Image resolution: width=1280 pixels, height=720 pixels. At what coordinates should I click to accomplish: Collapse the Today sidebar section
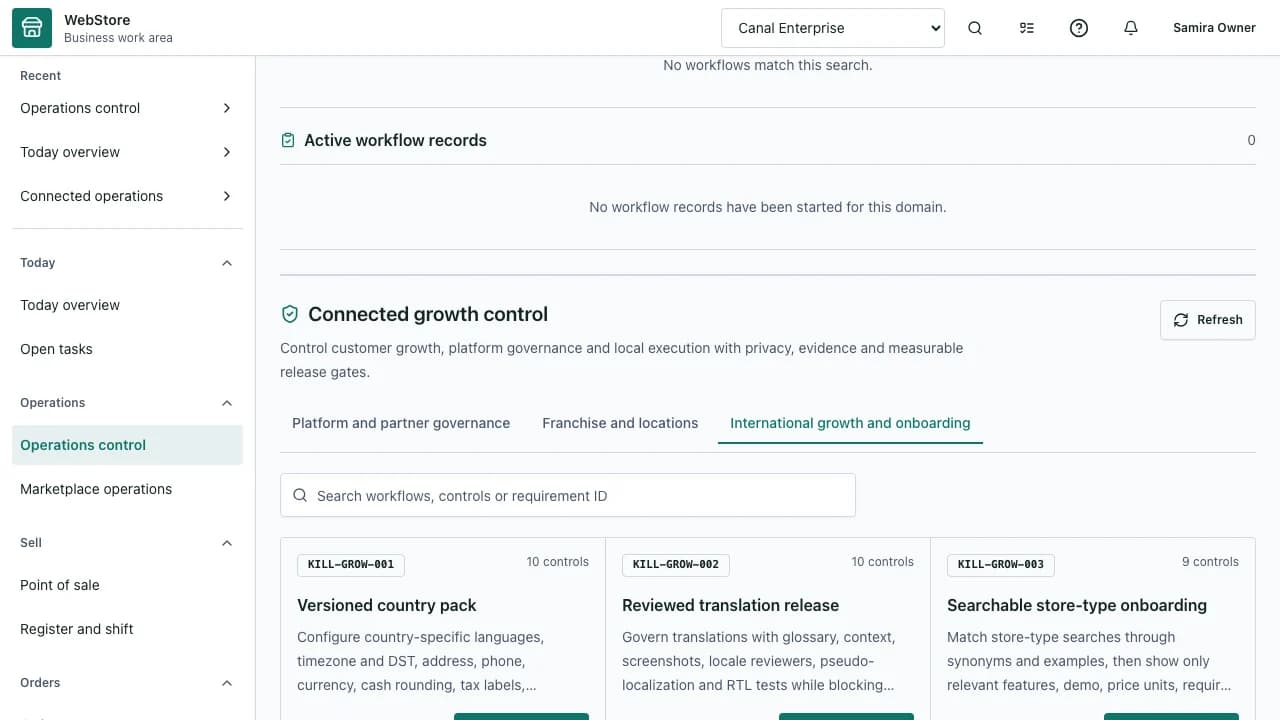click(x=227, y=263)
